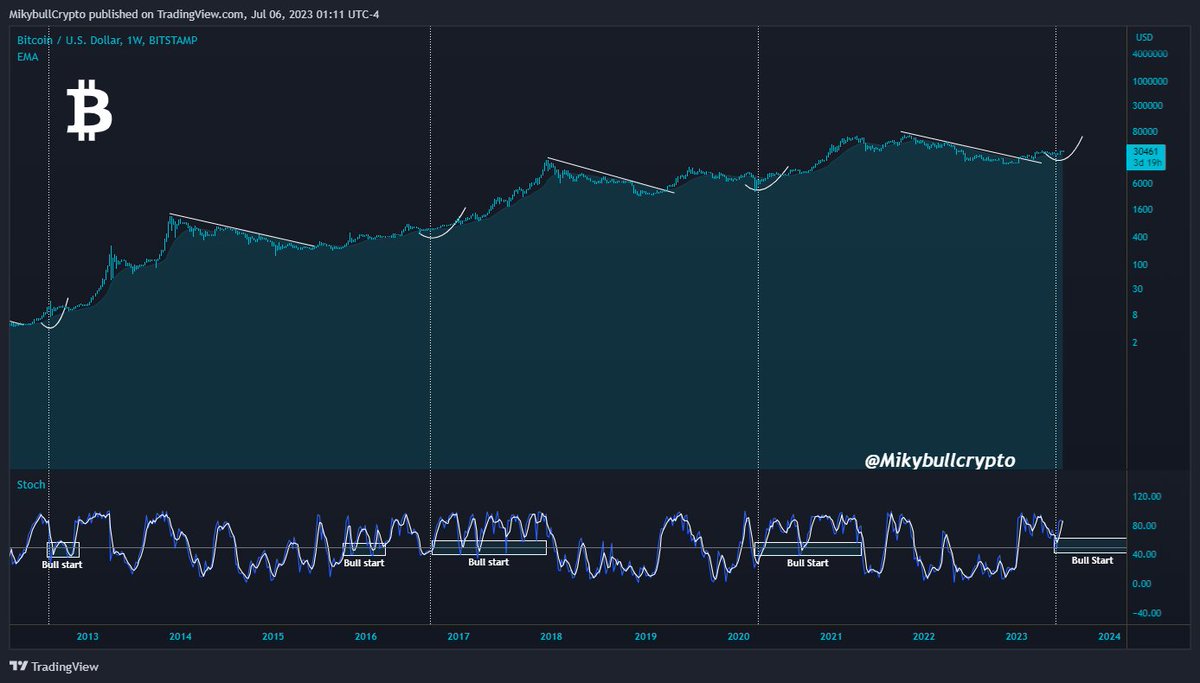This screenshot has height=683, width=1200.
Task: Click the USD currency label on price axis
Action: coord(1144,37)
